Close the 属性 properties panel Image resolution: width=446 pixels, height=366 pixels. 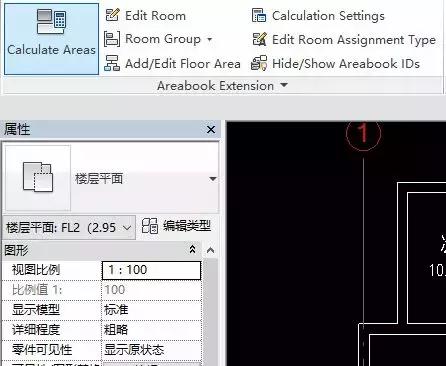pyautogui.click(x=211, y=130)
